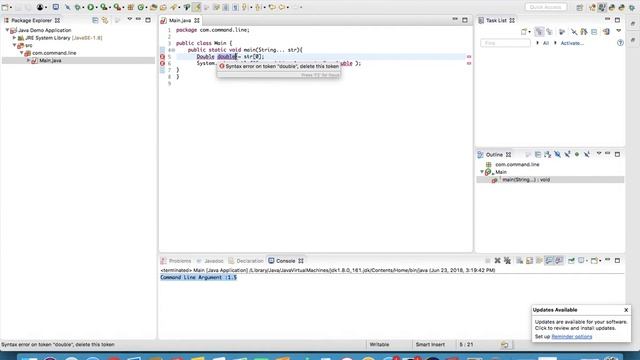Click error marker on line 6 gutter

coord(162,64)
